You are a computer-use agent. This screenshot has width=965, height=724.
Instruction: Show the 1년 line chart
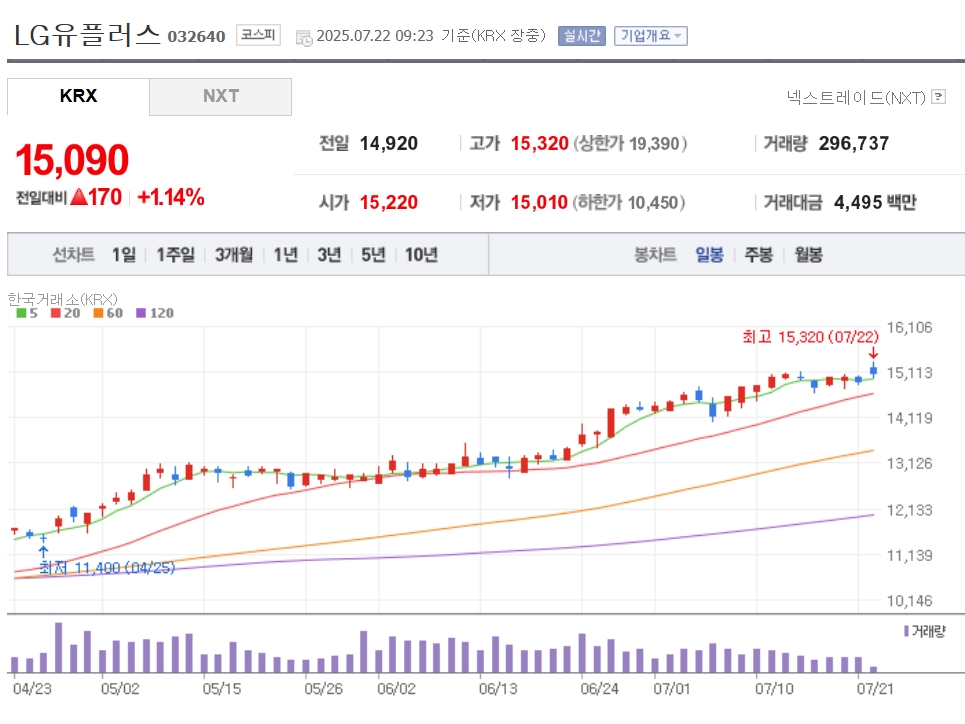[286, 254]
